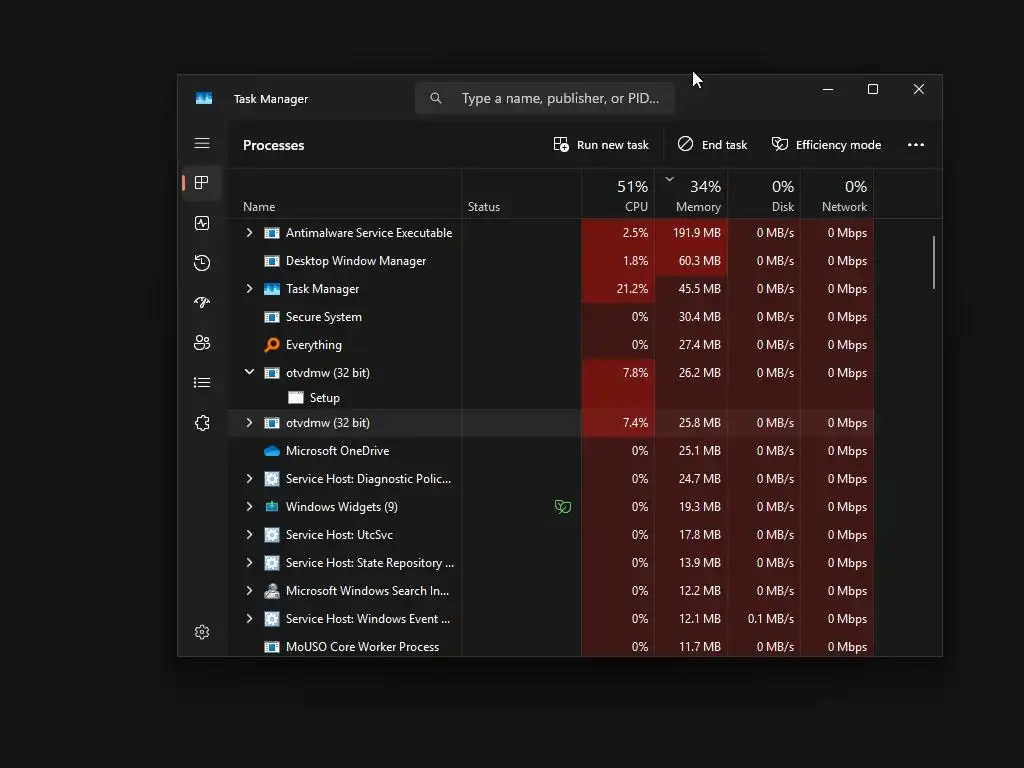The width and height of the screenshot is (1024, 768).
Task: Select the Microsoft OneDrive process row
Action: click(551, 451)
